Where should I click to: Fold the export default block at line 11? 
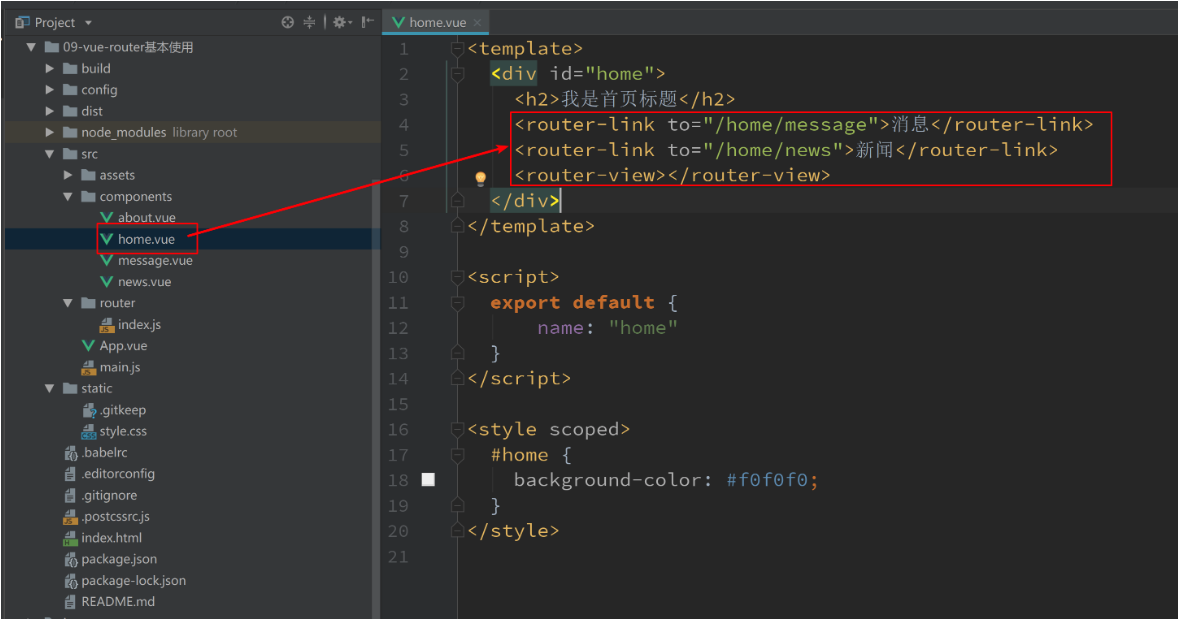click(x=457, y=303)
